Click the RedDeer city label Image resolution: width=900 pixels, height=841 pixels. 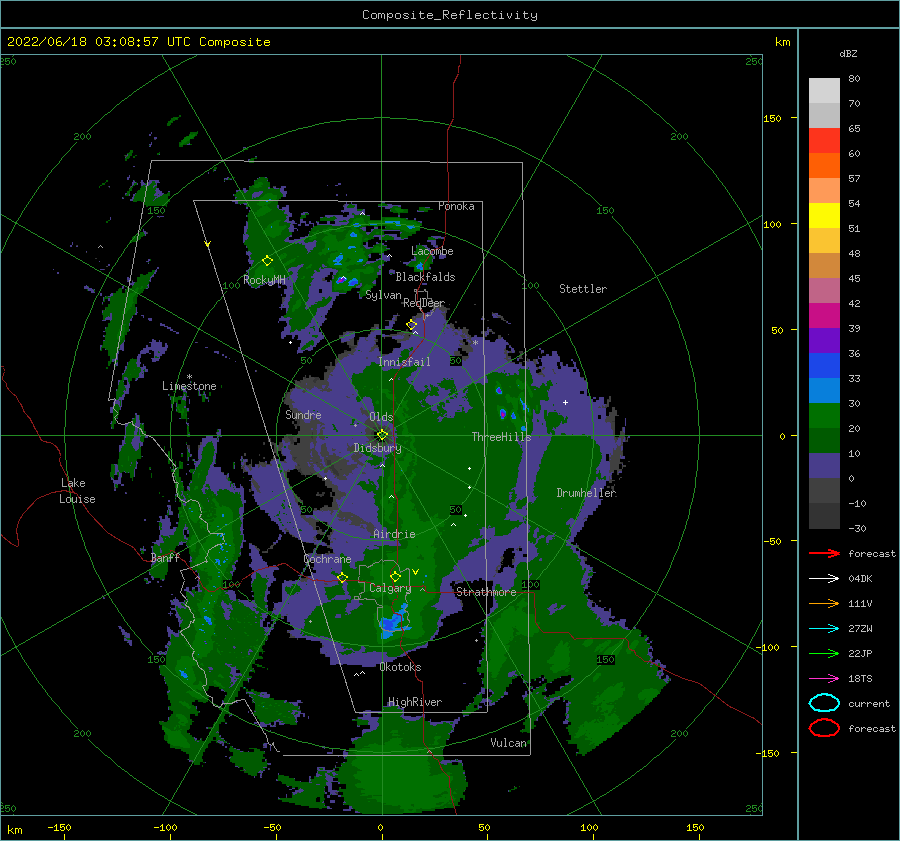click(424, 303)
